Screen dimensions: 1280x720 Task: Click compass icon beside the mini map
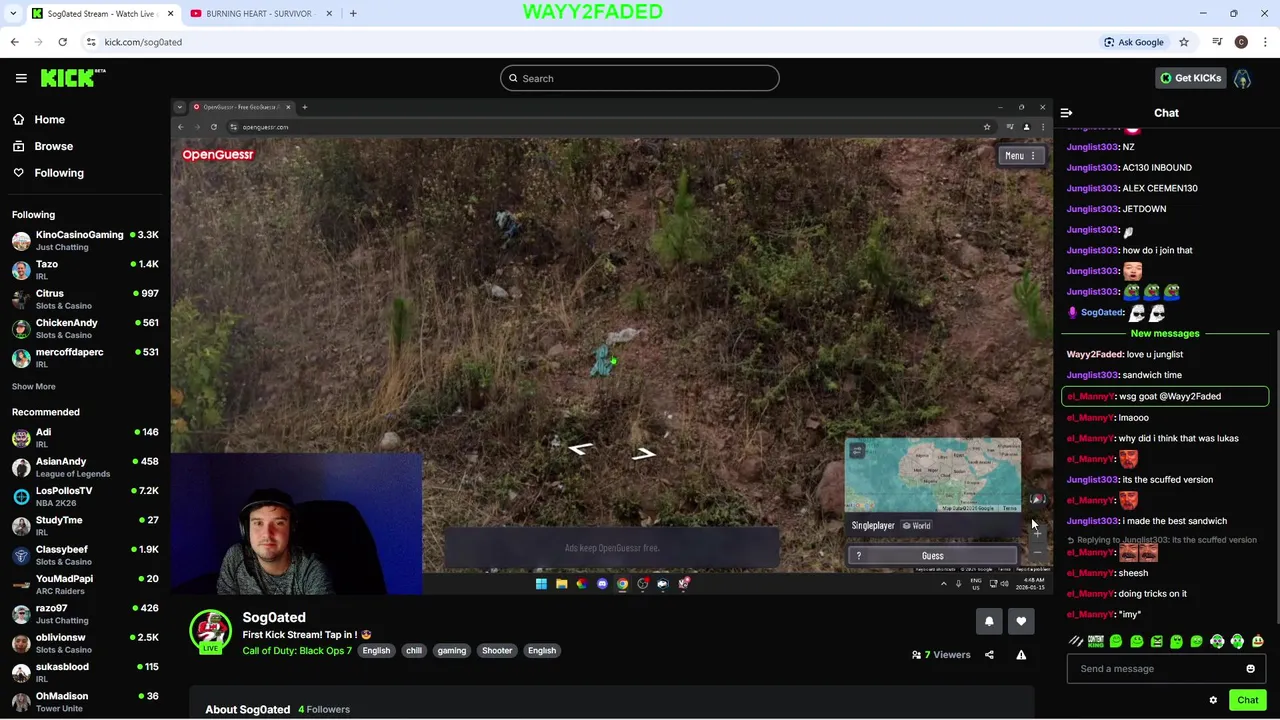[x=1037, y=499]
